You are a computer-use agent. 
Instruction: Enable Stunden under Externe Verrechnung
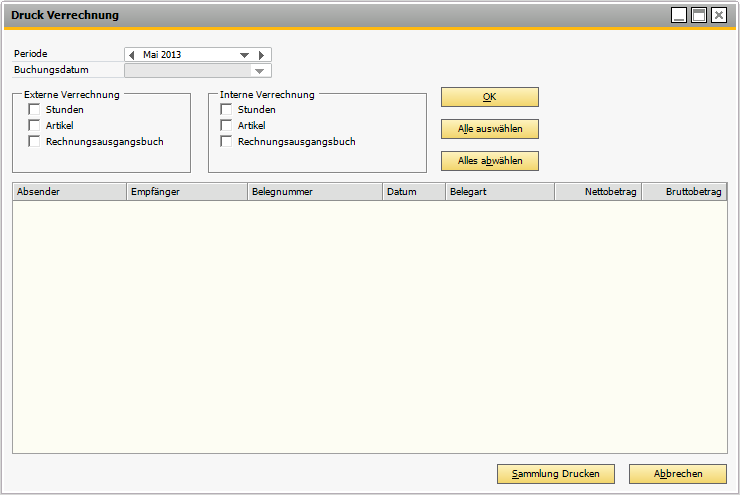35,110
